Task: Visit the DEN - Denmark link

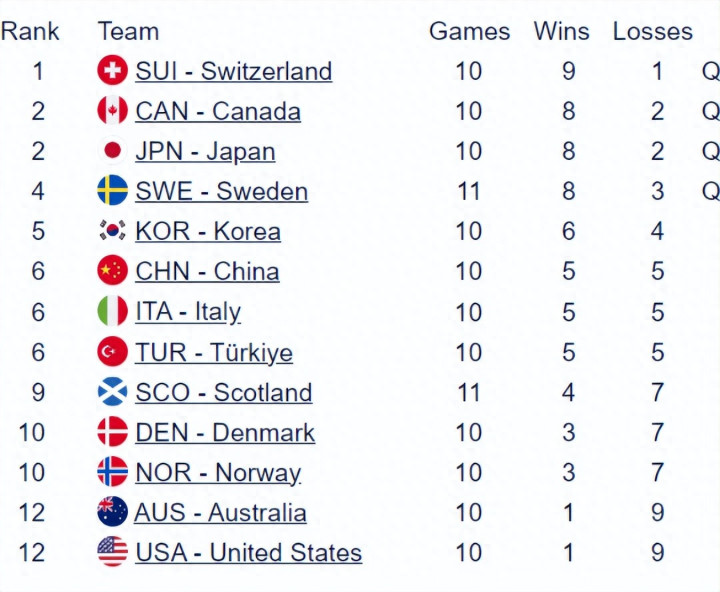Action: coord(225,433)
